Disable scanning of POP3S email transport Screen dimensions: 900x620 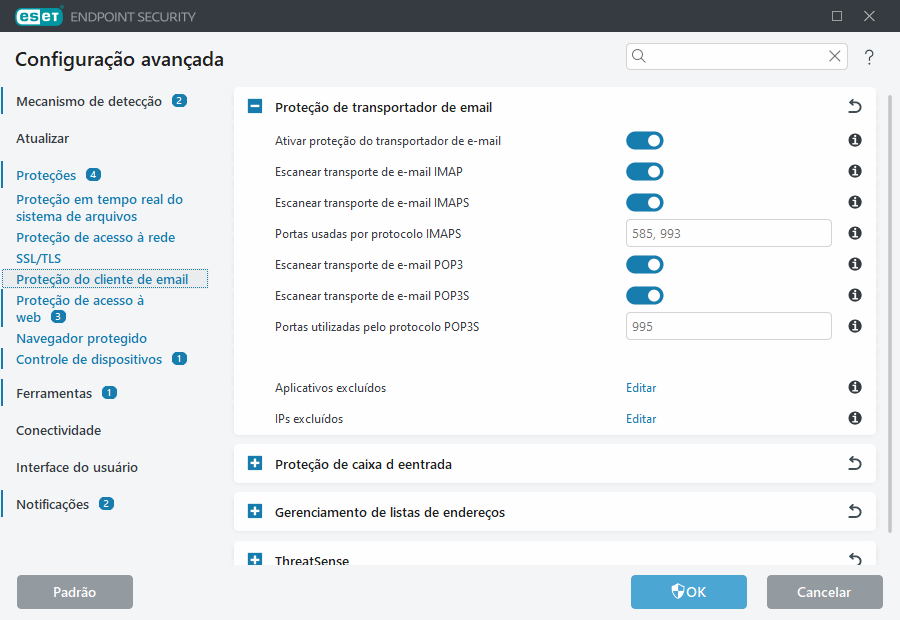645,295
